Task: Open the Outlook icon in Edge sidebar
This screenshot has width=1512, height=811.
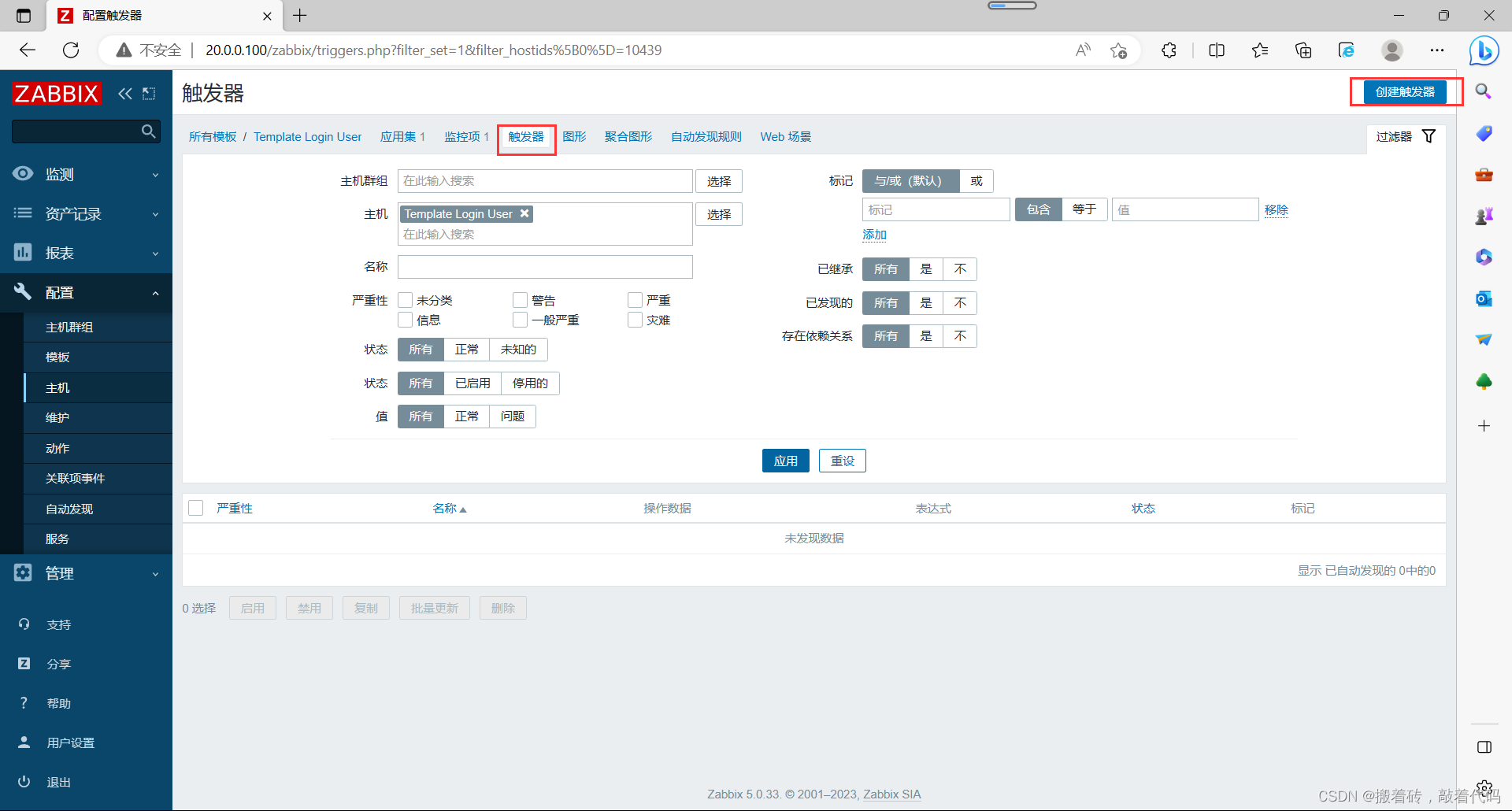Action: [x=1484, y=298]
